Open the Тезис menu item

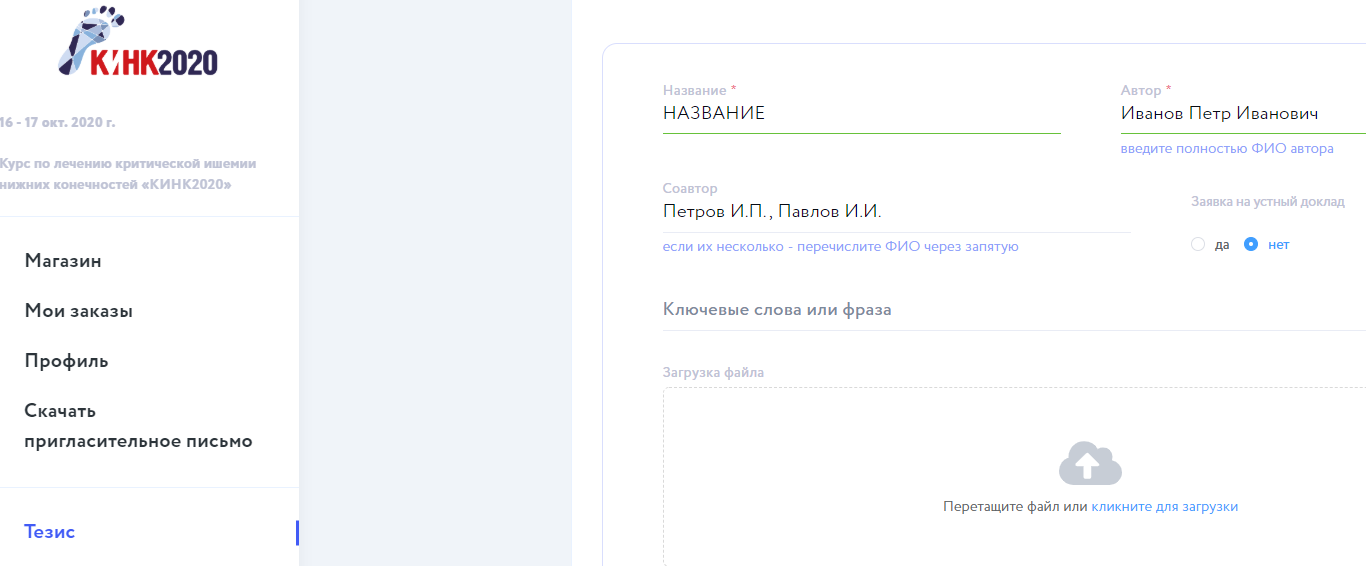pyautogui.click(x=50, y=532)
